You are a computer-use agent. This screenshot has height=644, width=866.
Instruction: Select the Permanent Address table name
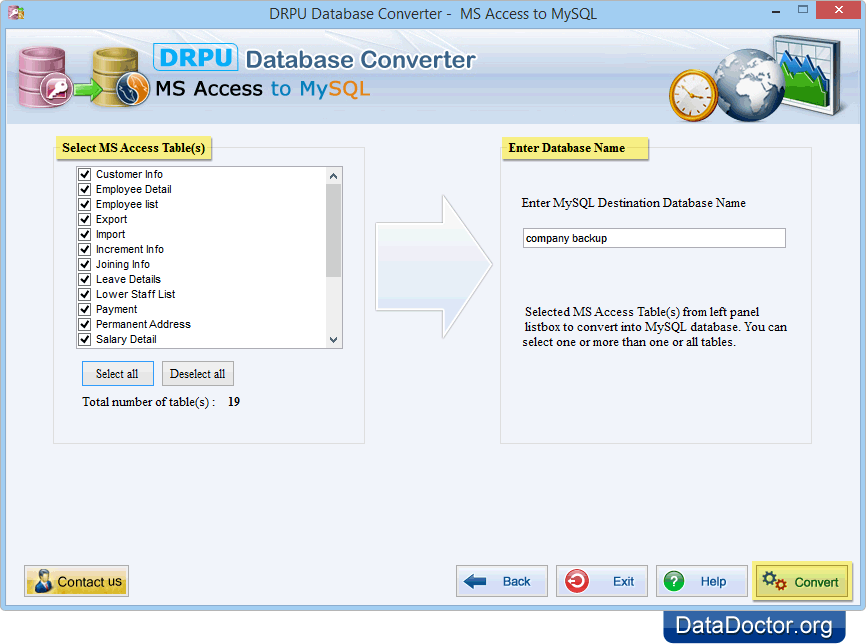[143, 324]
